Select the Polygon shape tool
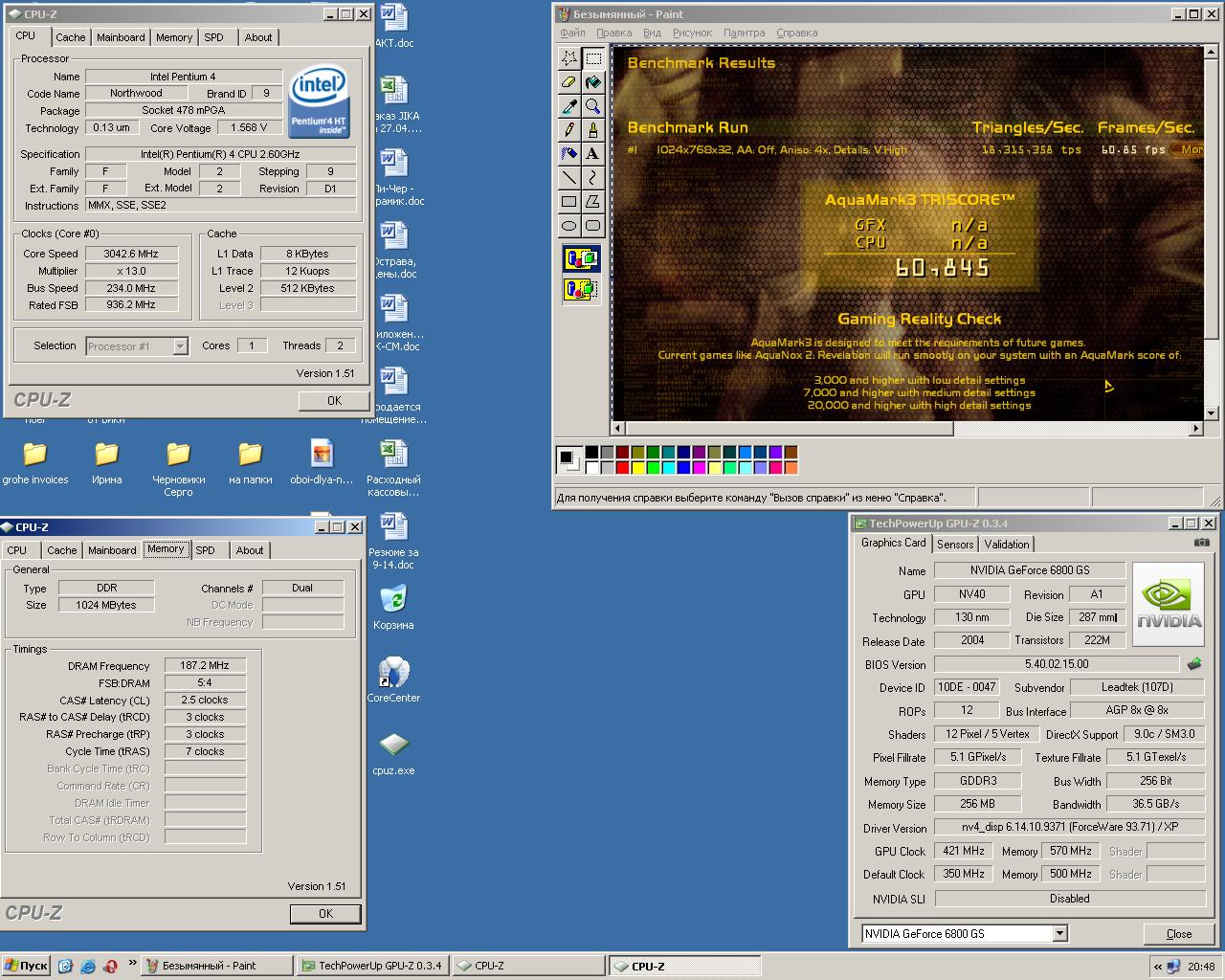 (x=593, y=201)
